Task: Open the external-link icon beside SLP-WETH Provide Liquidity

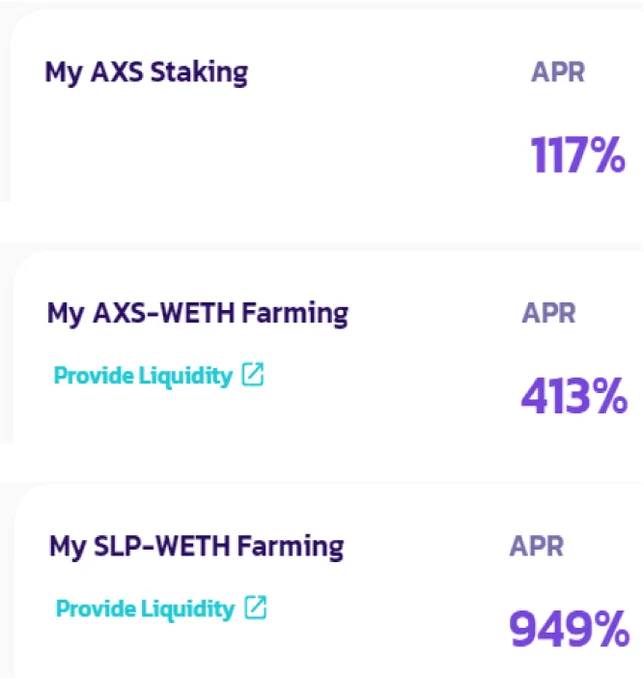Action: [255, 608]
